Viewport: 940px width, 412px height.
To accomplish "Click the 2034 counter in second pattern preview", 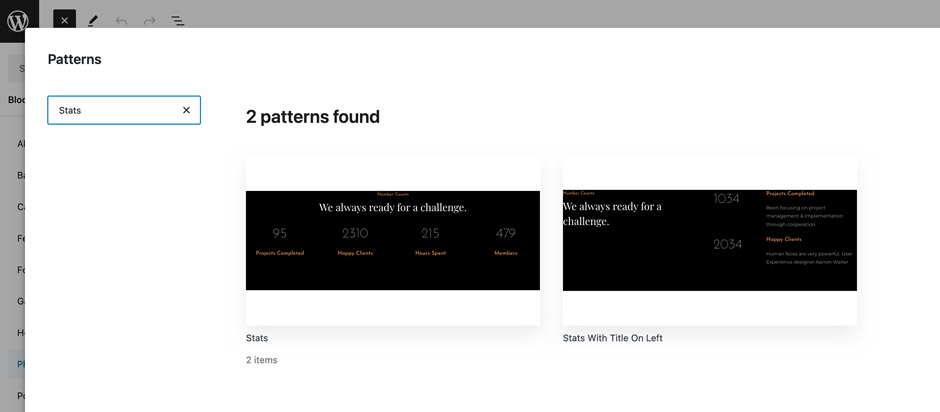I will click(727, 244).
